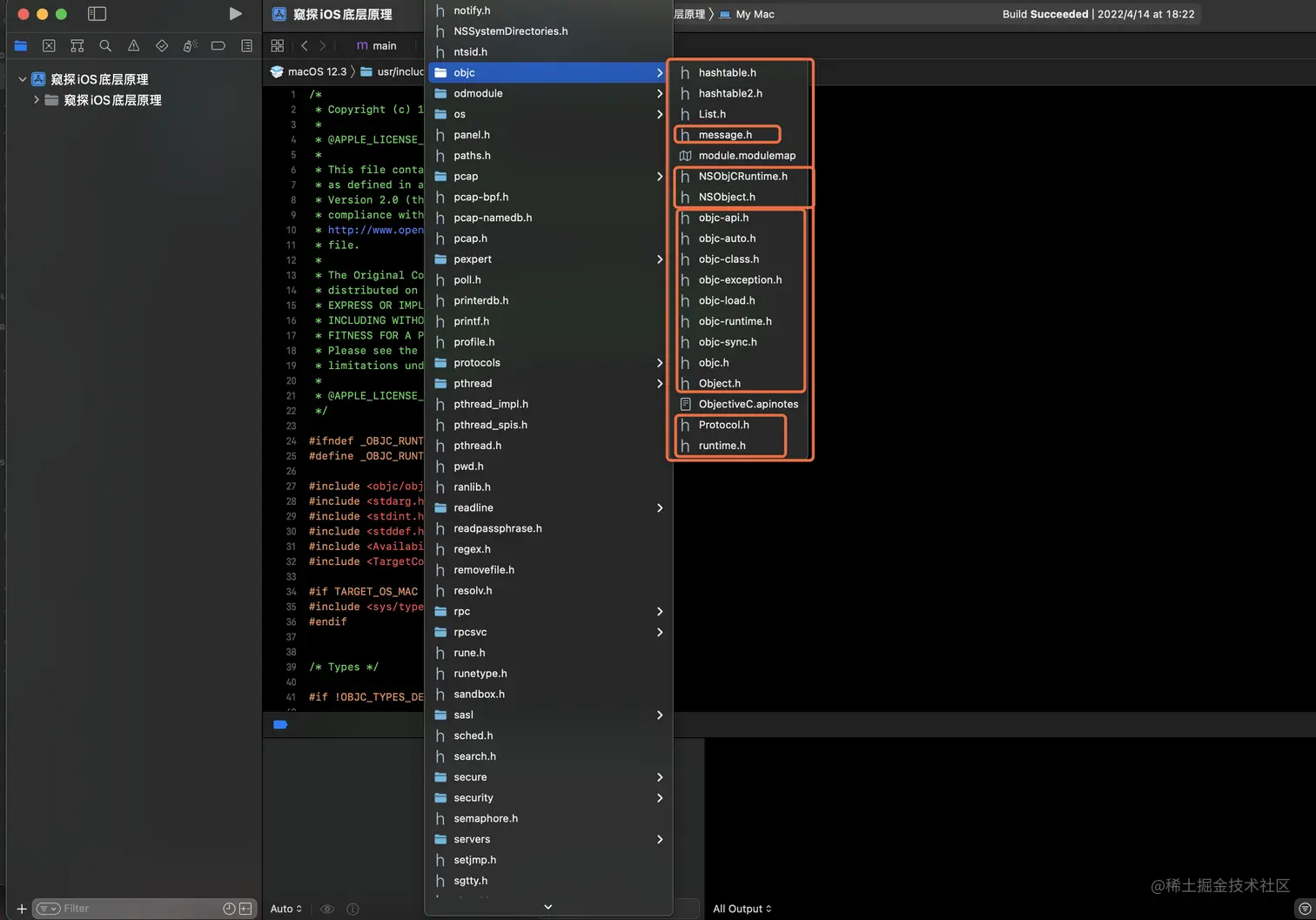Open the Debug navigator spray icon
The width and height of the screenshot is (1316, 920).
tap(190, 45)
